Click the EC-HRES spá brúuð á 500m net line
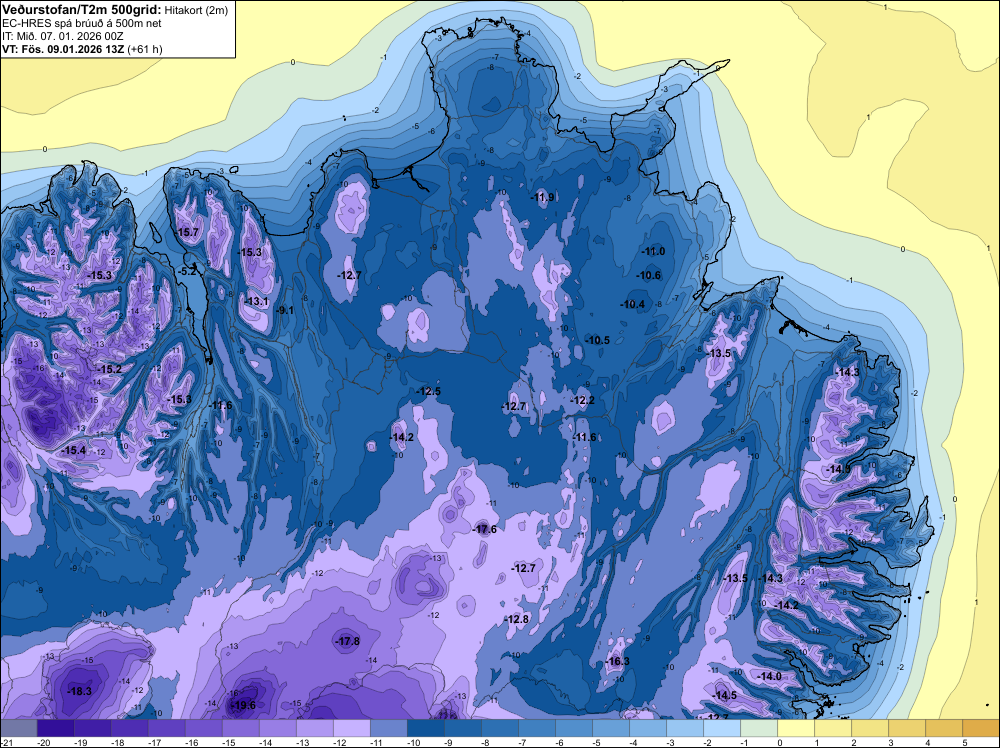 [82, 24]
